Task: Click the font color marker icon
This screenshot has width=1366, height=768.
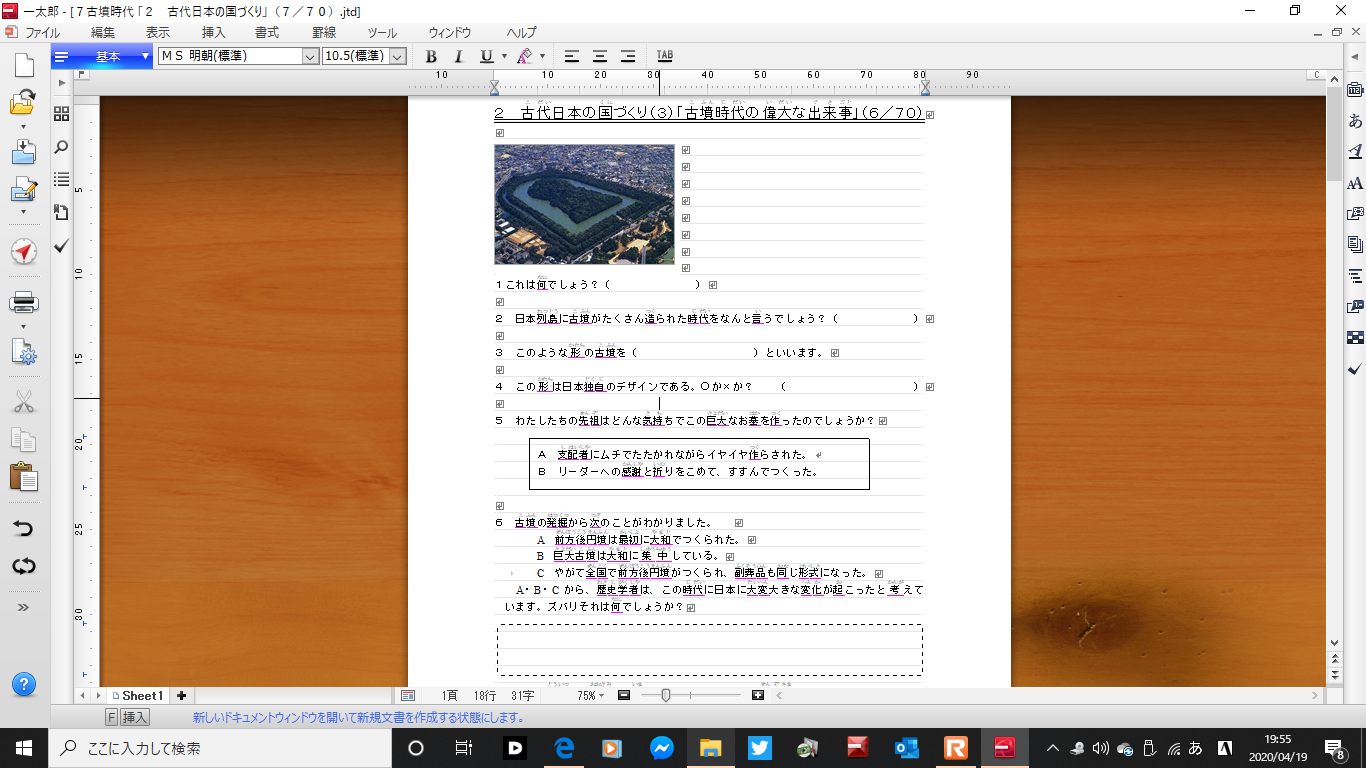Action: [524, 56]
